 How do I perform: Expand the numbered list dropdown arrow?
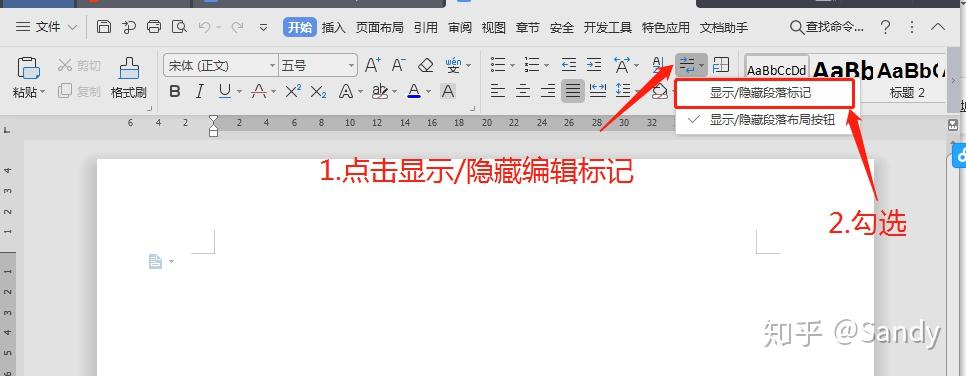[546, 65]
